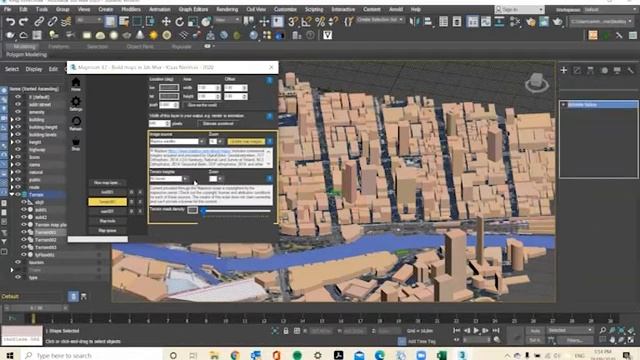Click the Play Animation button
The height and width of the screenshot is (360, 640).
pos(476,330)
